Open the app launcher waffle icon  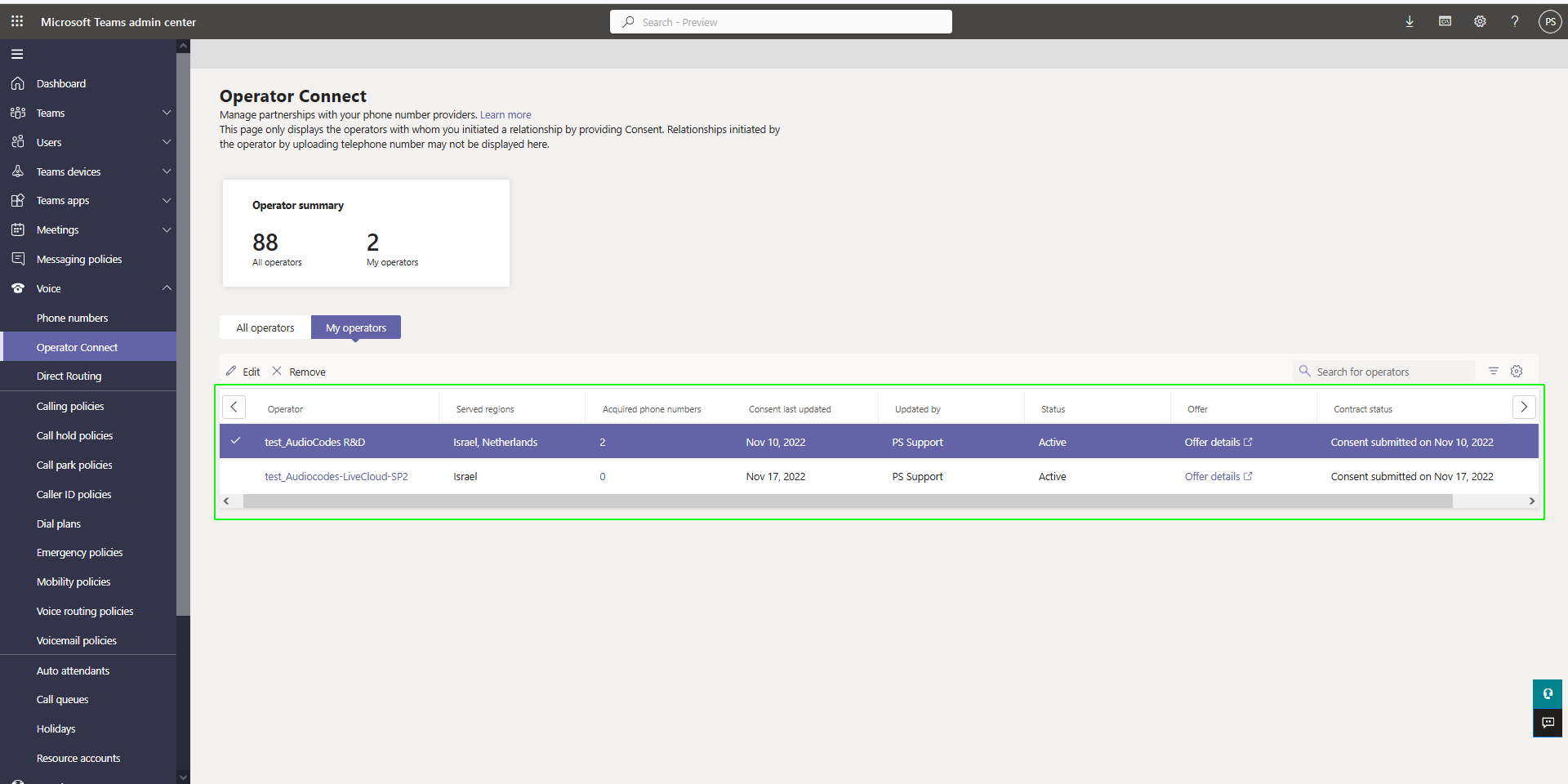pyautogui.click(x=17, y=21)
